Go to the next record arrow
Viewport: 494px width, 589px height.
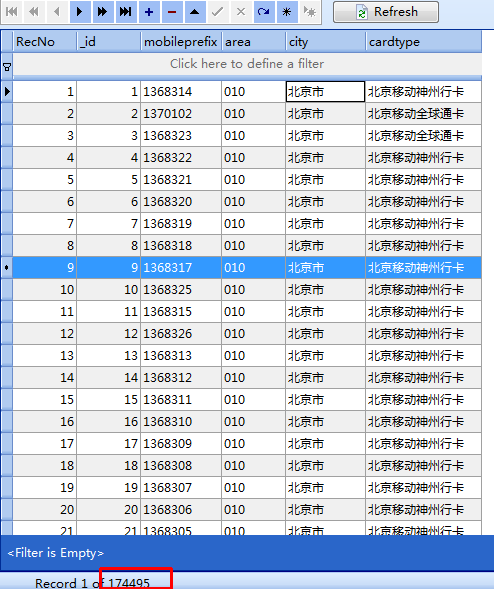coord(80,12)
